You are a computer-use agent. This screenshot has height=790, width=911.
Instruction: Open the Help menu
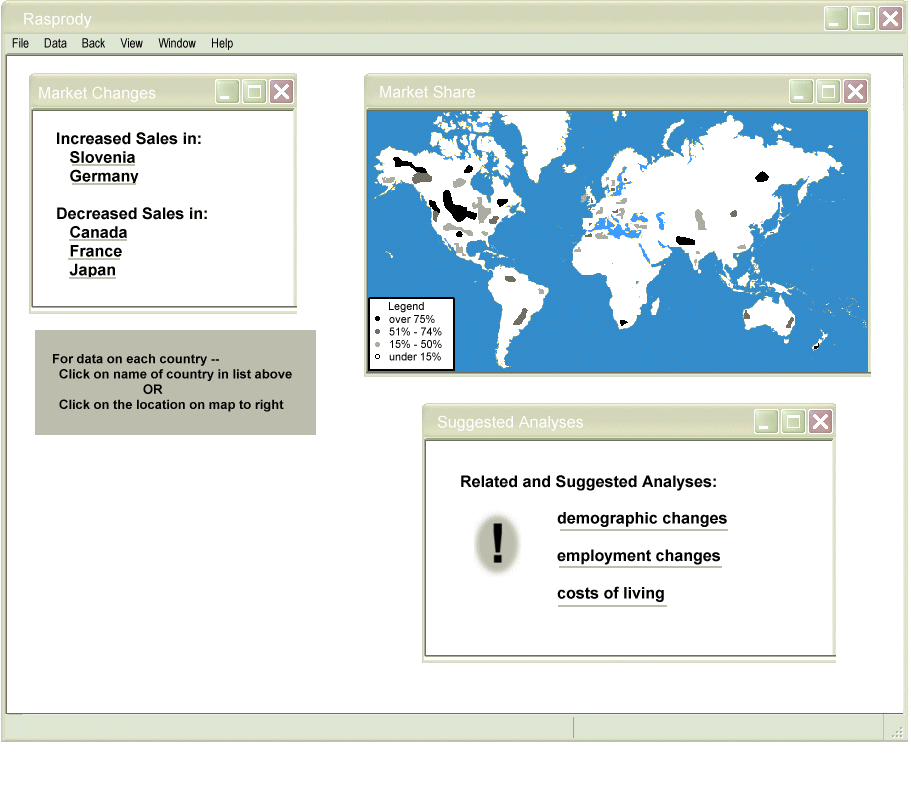pyautogui.click(x=222, y=43)
